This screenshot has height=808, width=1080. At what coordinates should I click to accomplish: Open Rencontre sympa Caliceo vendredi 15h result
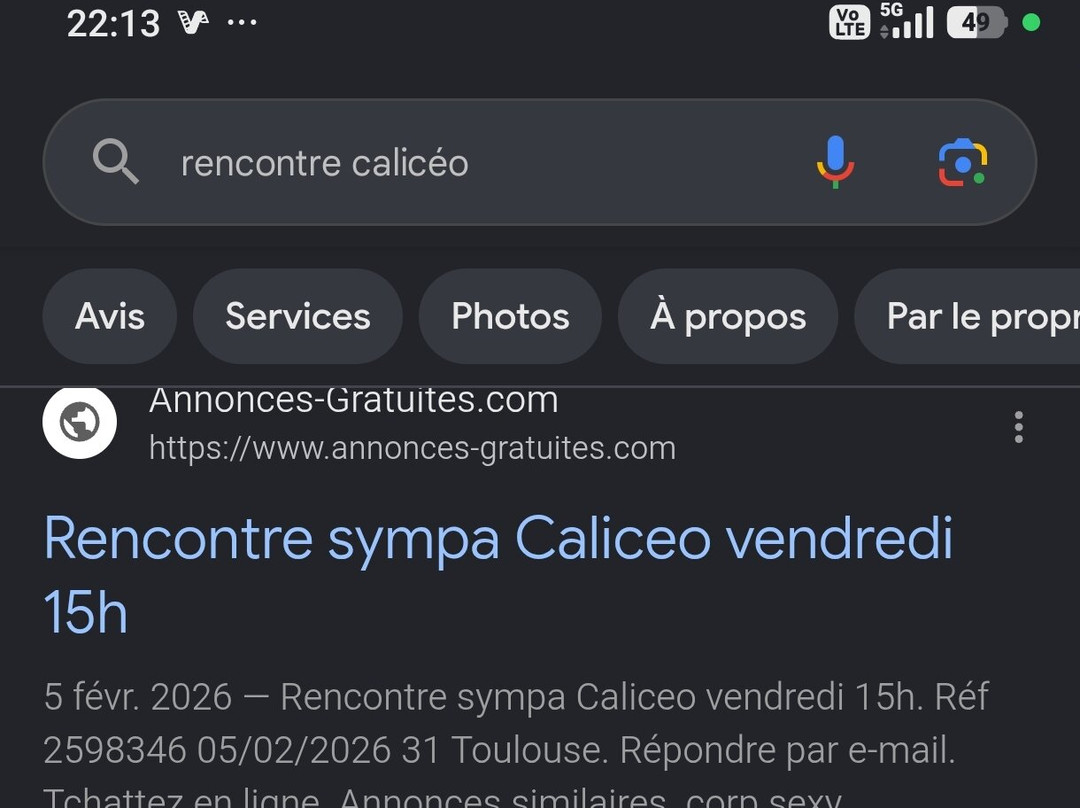pyautogui.click(x=498, y=574)
